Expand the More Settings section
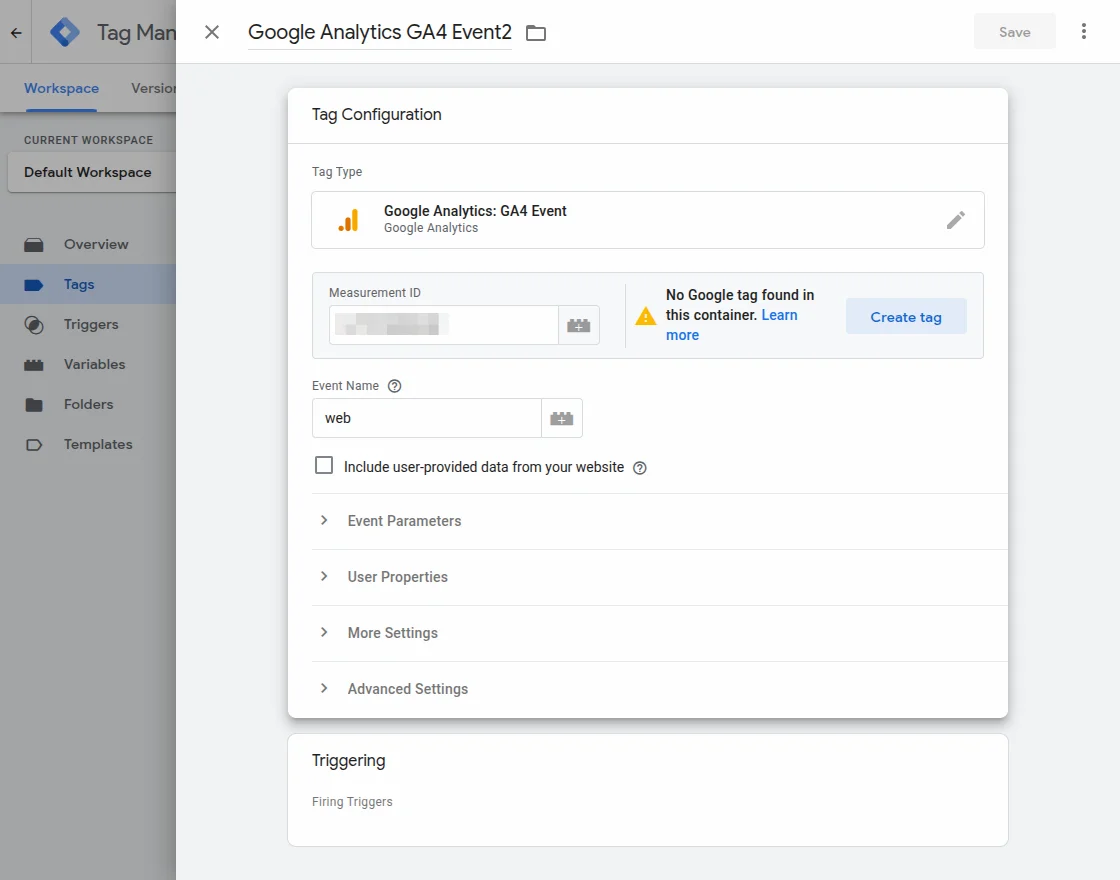The image size is (1120, 880). coord(392,633)
